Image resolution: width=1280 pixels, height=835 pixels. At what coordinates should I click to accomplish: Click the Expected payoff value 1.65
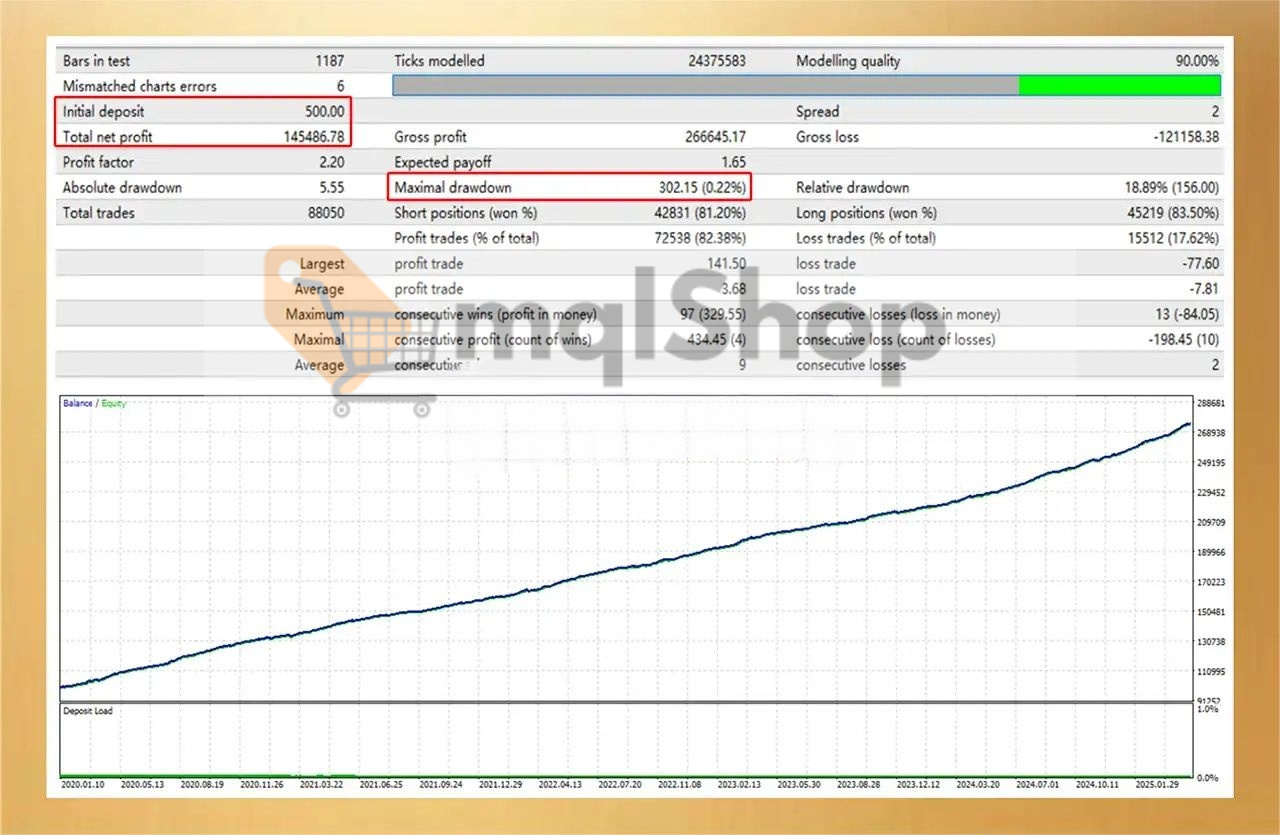(x=732, y=162)
